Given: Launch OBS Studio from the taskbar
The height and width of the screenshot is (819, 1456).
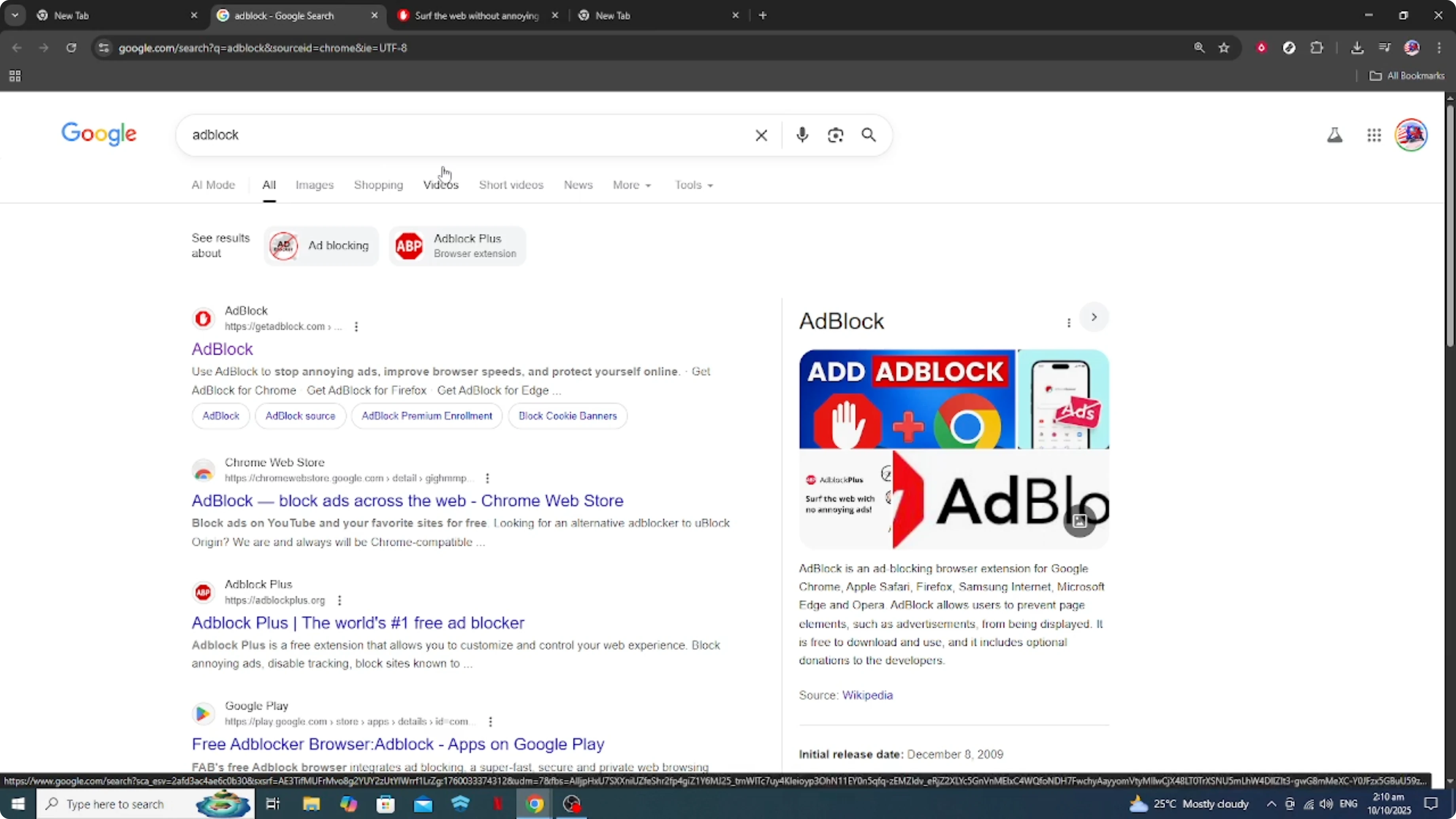Looking at the screenshot, I should (571, 804).
